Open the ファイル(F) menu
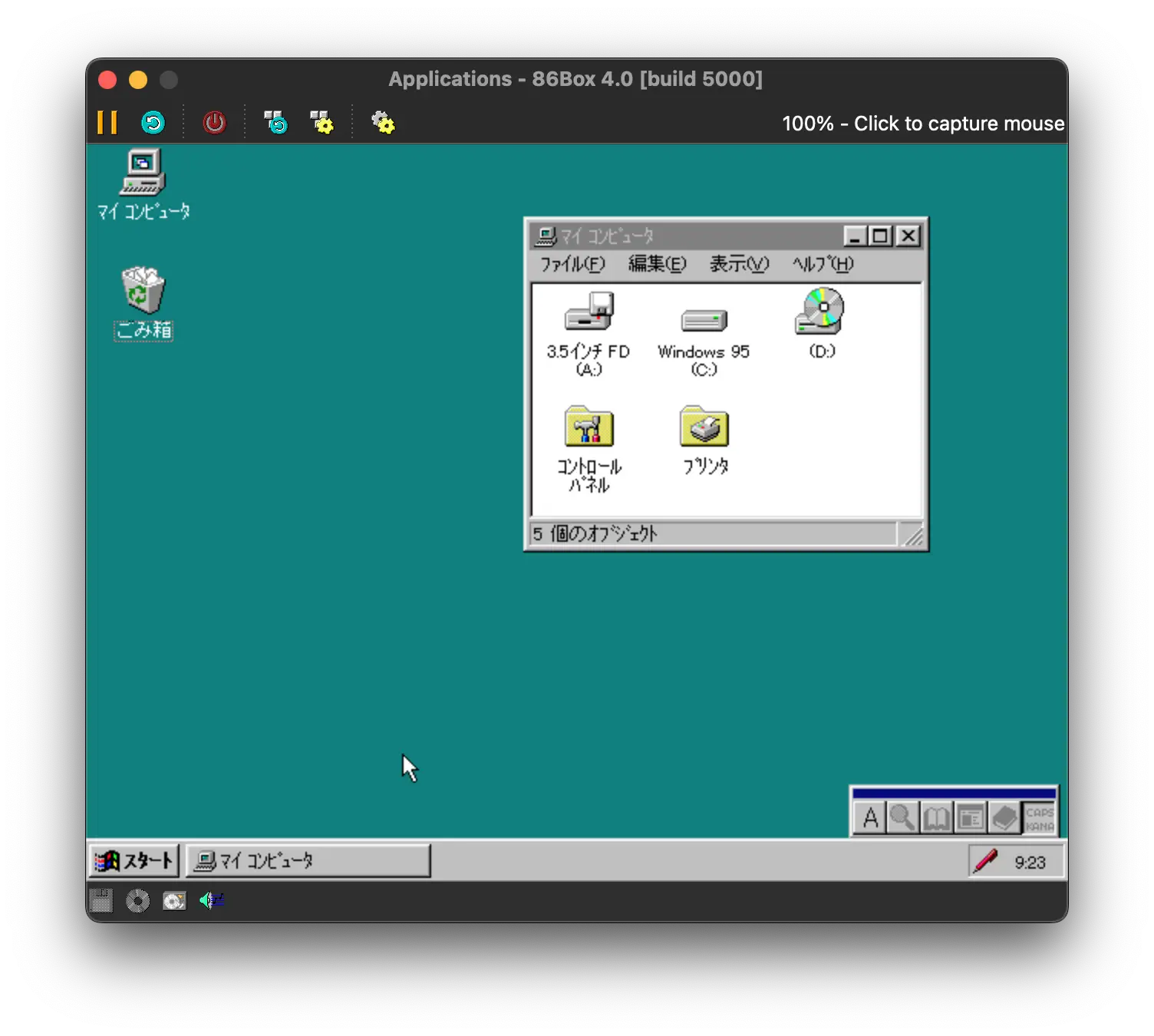Screen dimensions: 1154x1036 point(572,264)
